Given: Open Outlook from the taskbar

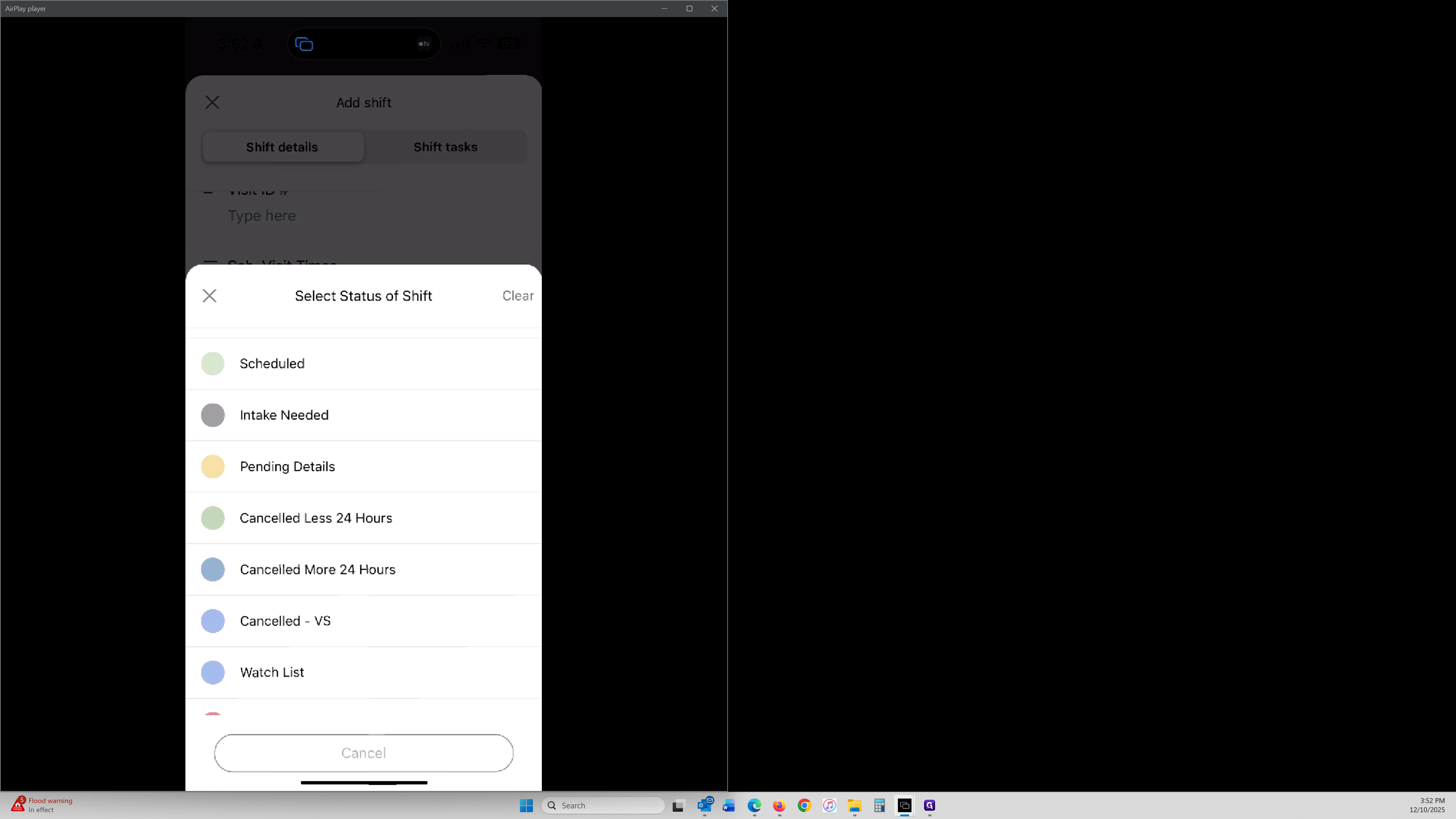Looking at the screenshot, I should [x=704, y=805].
